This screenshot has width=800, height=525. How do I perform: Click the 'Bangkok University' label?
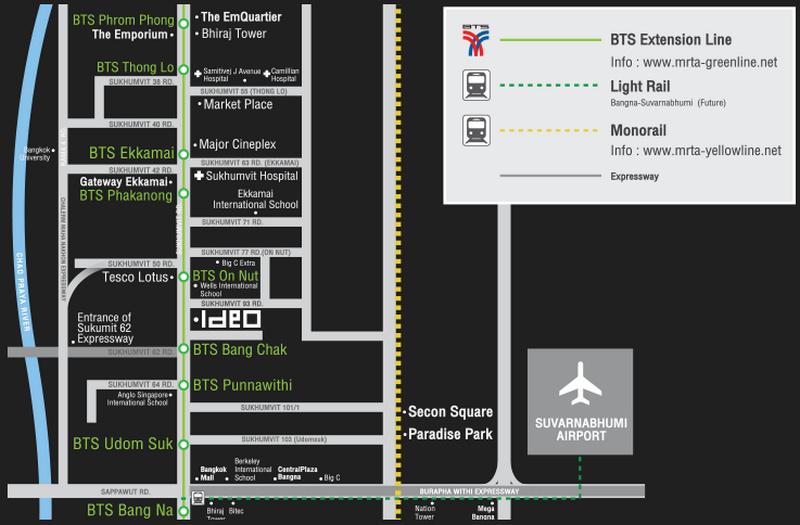point(36,154)
